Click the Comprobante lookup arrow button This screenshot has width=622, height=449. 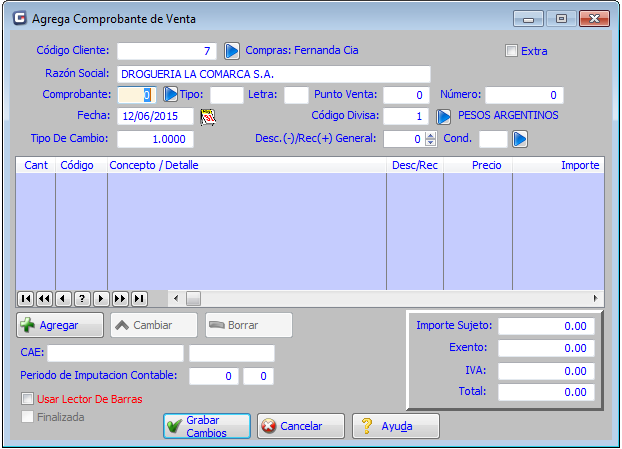(170, 94)
